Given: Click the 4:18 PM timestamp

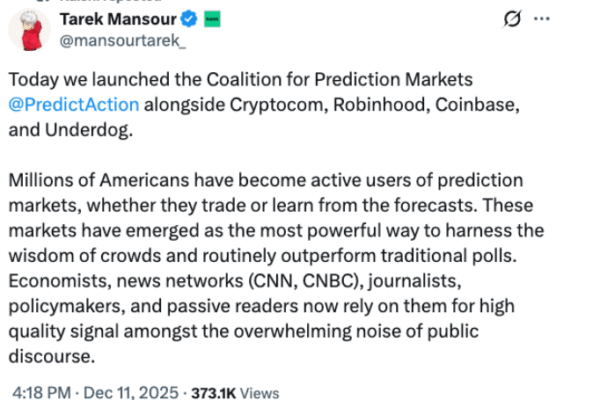Looking at the screenshot, I should [34, 394].
